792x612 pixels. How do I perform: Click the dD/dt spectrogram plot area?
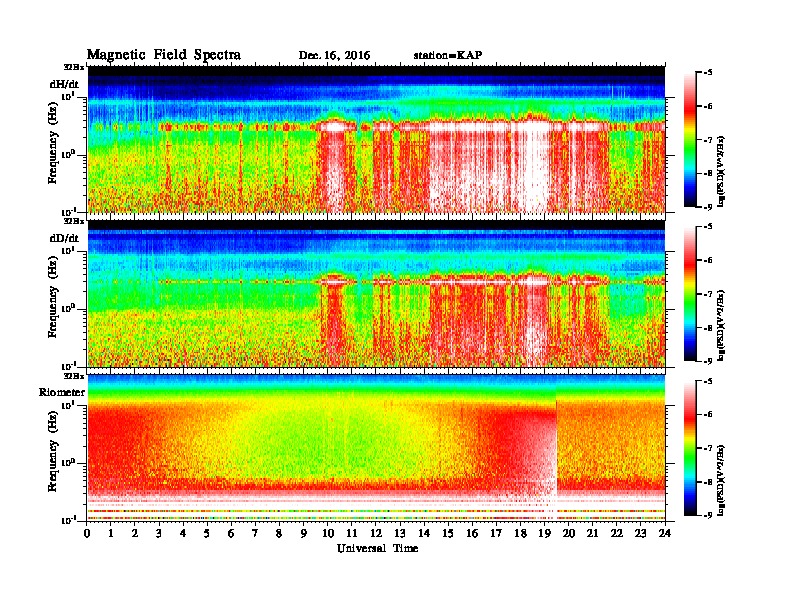[376, 293]
